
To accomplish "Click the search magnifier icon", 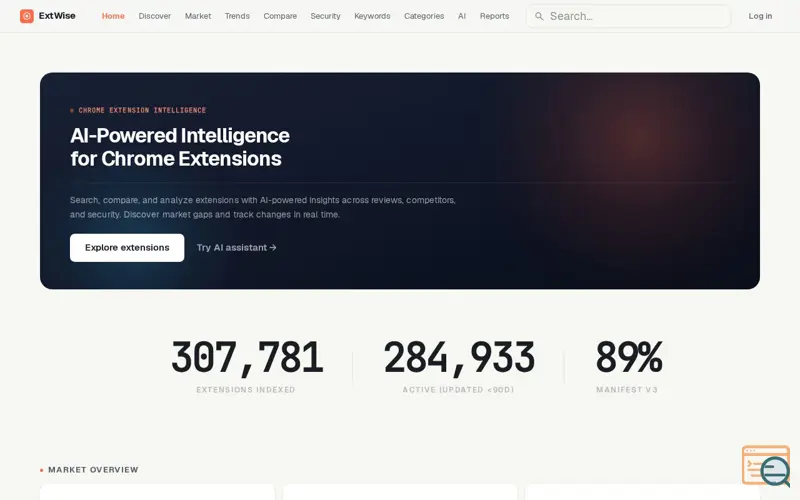I will pyautogui.click(x=539, y=16).
